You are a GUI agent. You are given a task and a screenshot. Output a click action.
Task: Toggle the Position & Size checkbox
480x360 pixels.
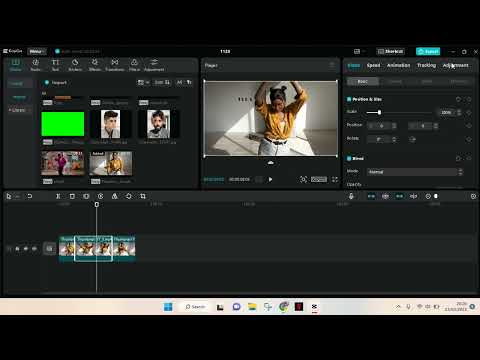[349, 99]
